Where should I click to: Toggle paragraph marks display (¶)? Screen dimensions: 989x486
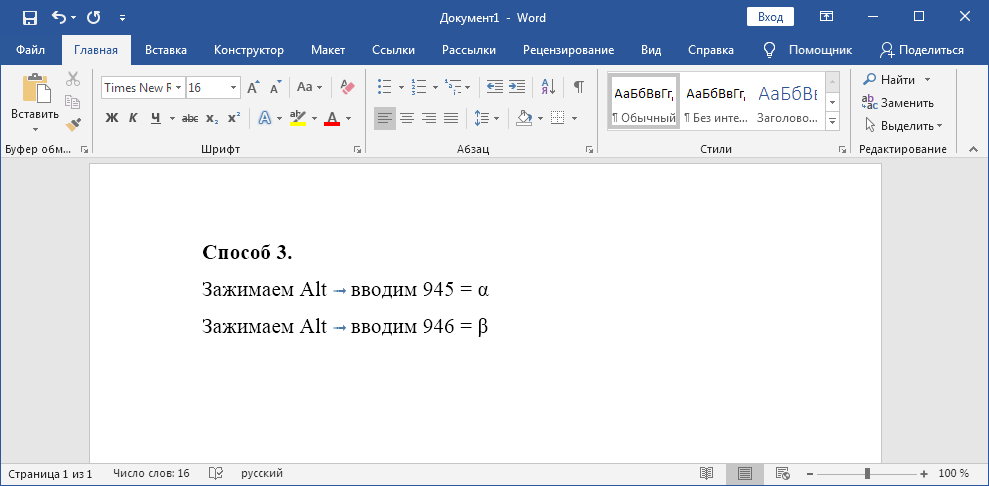[578, 87]
